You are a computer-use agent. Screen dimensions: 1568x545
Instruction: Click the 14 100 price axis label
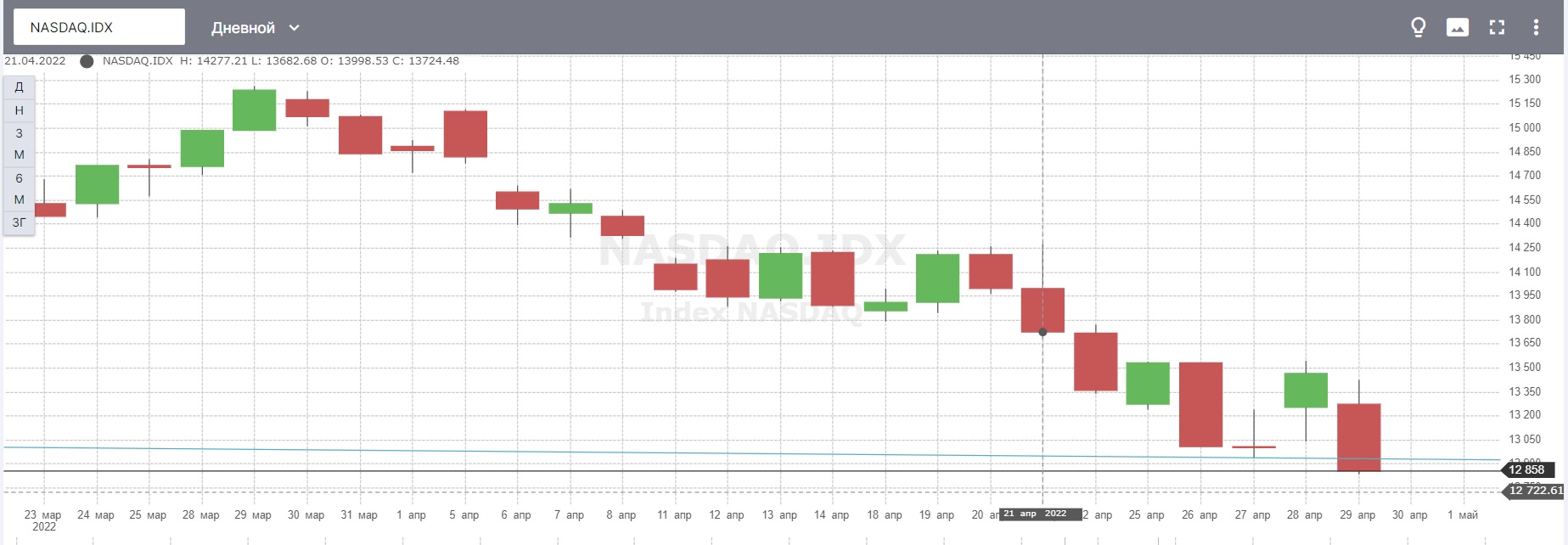click(x=1525, y=272)
